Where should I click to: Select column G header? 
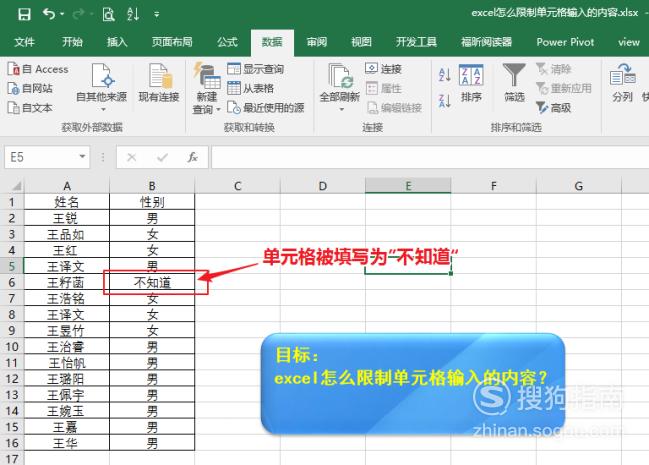click(579, 186)
